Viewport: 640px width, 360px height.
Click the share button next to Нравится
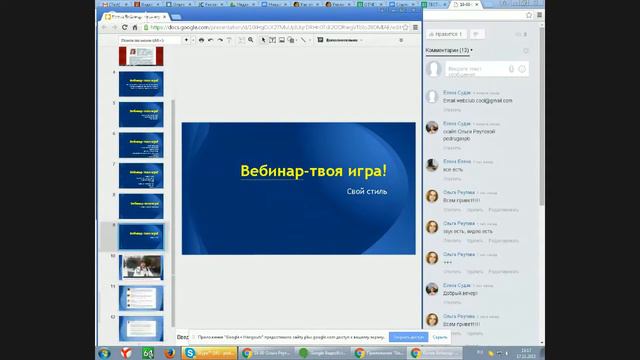(476, 34)
